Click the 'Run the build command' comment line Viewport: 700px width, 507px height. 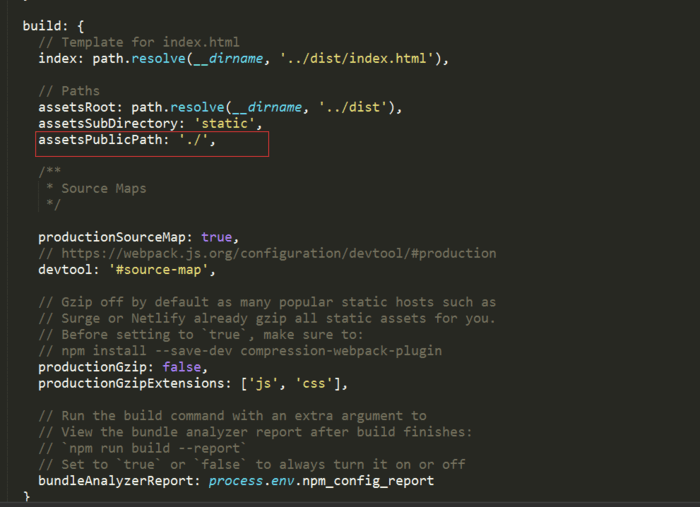coord(232,416)
